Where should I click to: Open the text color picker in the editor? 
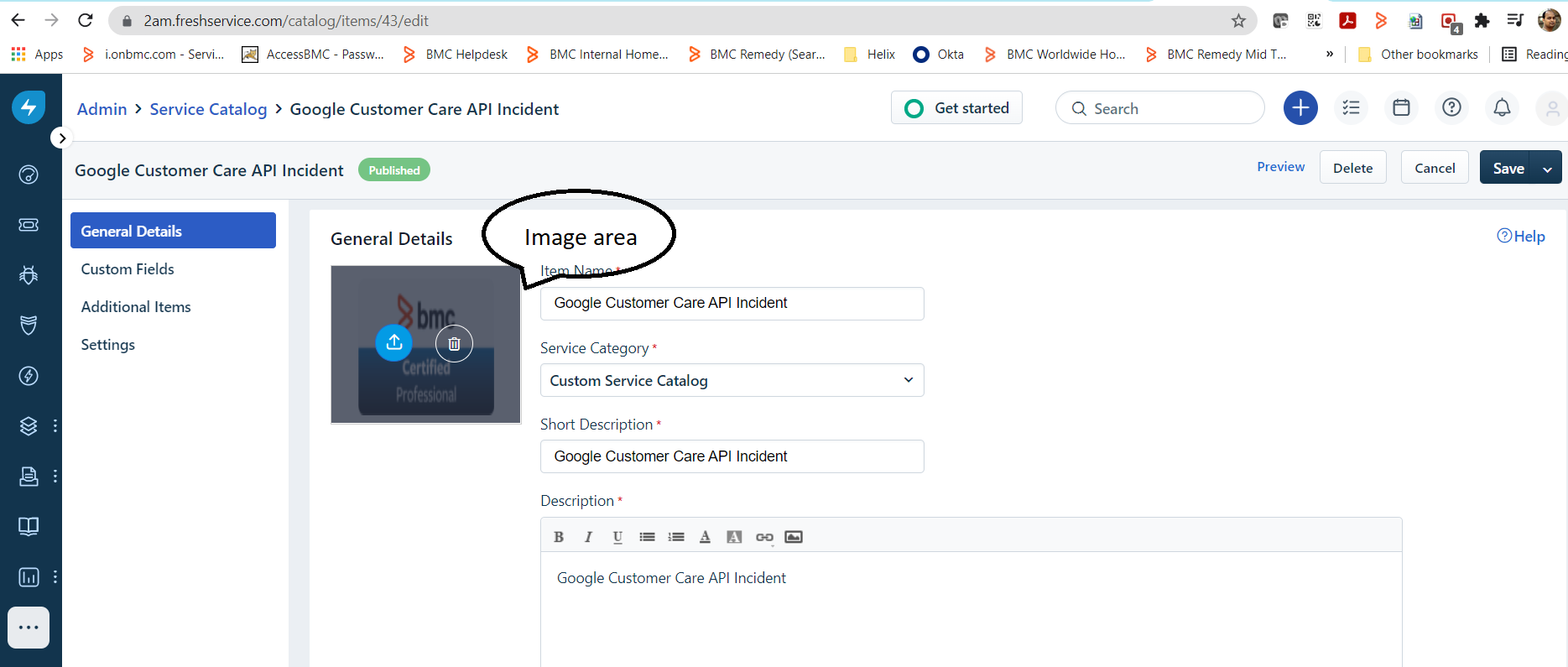(705, 537)
